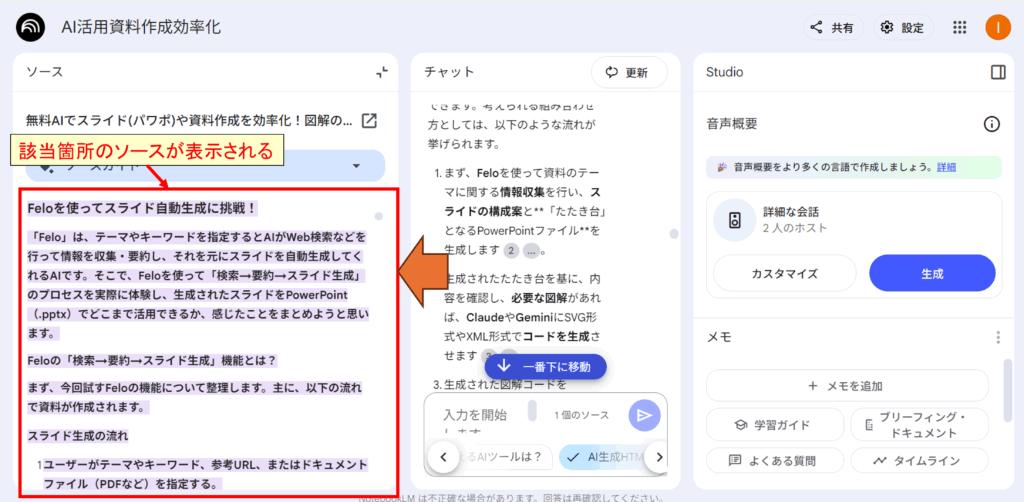Click the send message arrow icon
The height and width of the screenshot is (502, 1024).
click(x=645, y=416)
